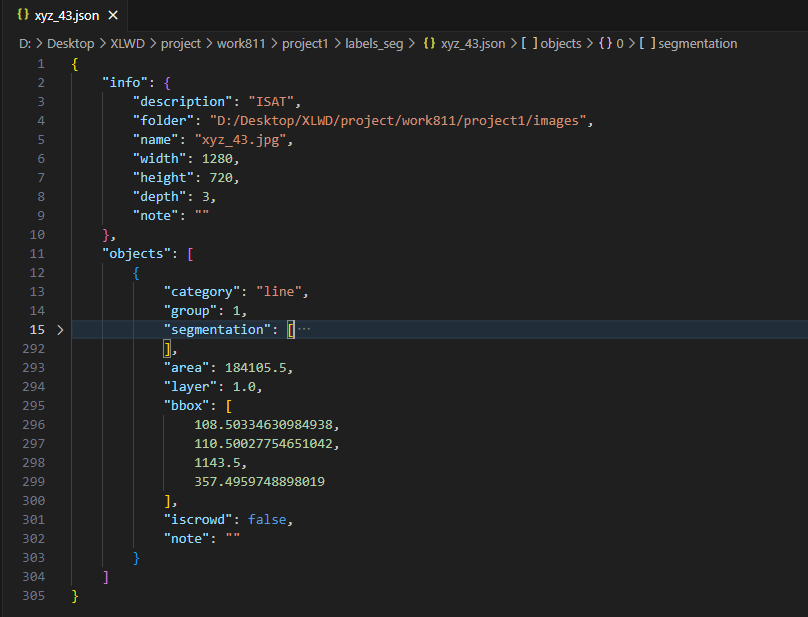808x617 pixels.
Task: Click the bbox value 110.50027754651042
Action: (x=263, y=444)
